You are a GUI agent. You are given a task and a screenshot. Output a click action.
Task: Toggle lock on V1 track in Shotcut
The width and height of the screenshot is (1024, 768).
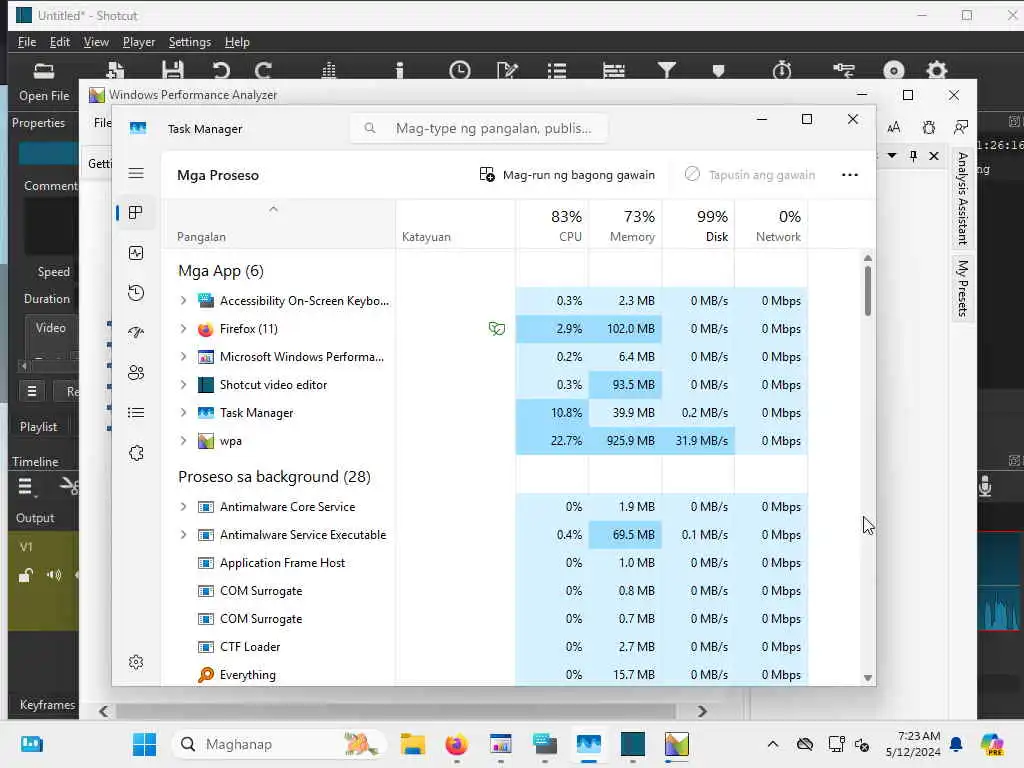coord(25,575)
